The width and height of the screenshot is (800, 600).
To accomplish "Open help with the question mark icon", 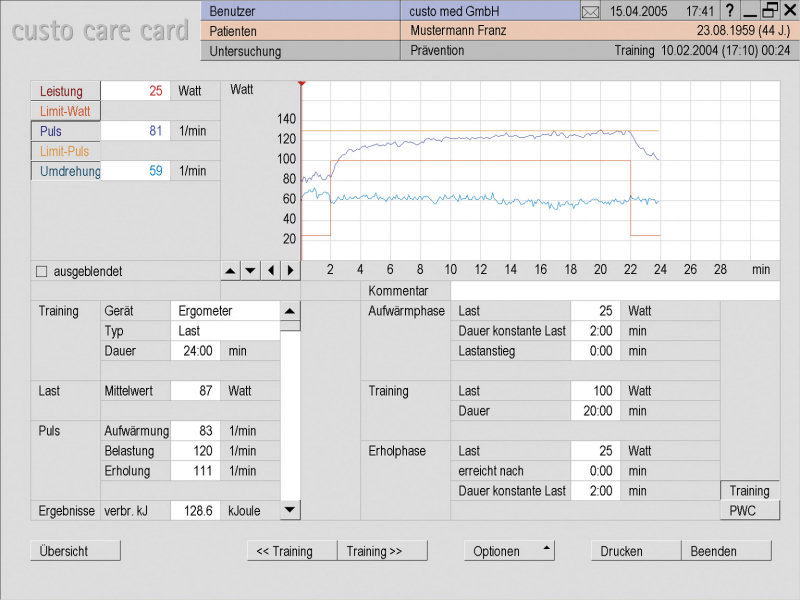I will [729, 11].
